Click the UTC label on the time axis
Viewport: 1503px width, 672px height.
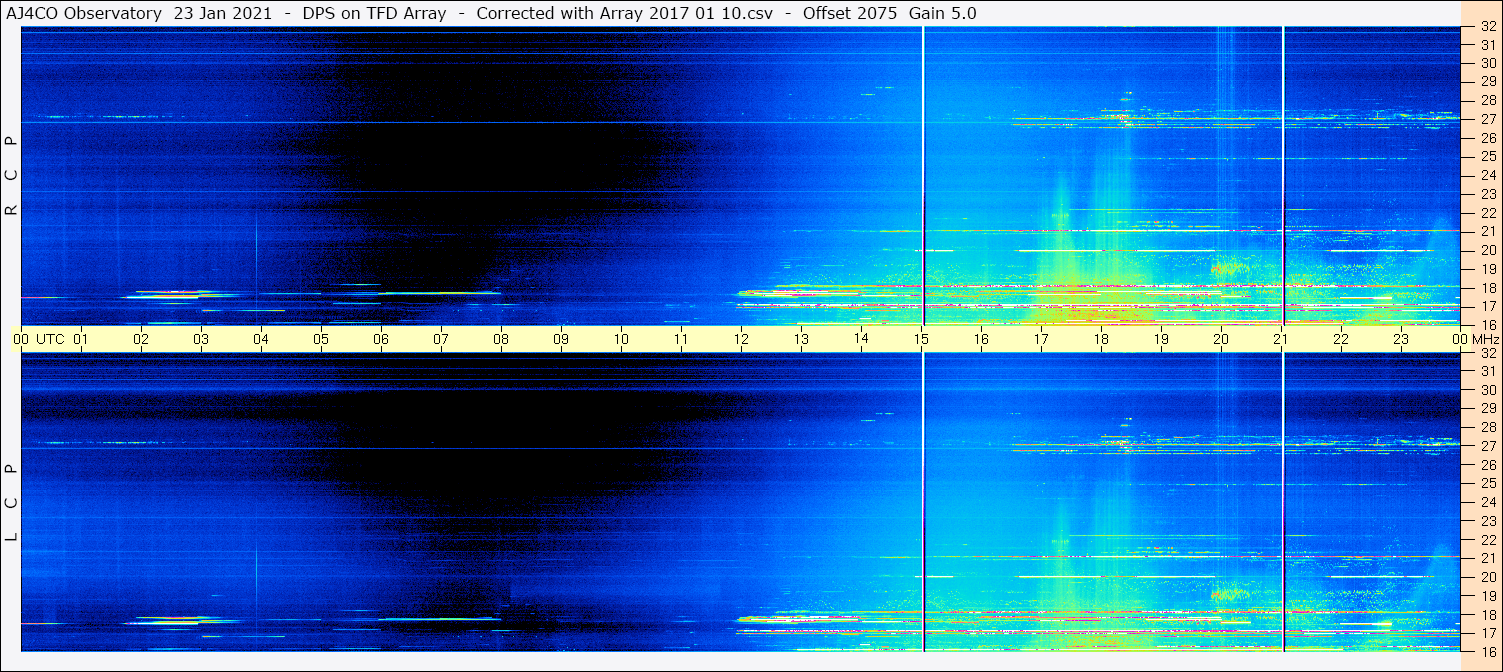coord(50,339)
